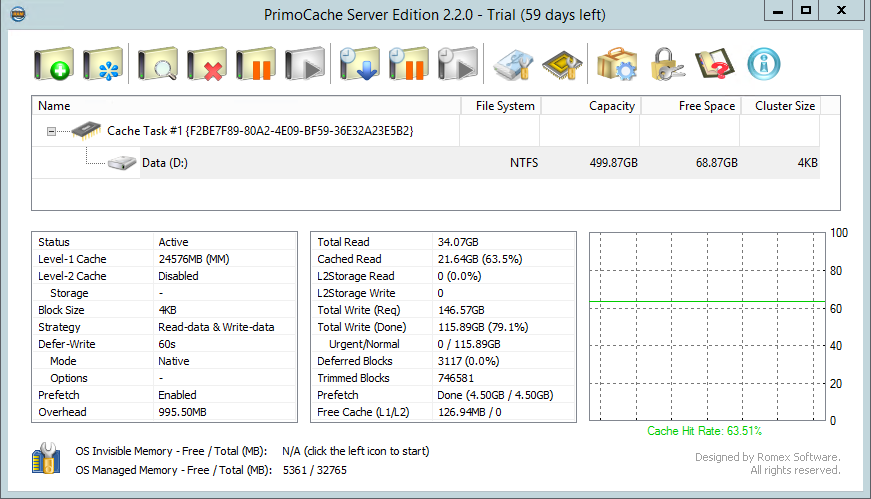Select the Data (D:) volume row

click(x=426, y=163)
